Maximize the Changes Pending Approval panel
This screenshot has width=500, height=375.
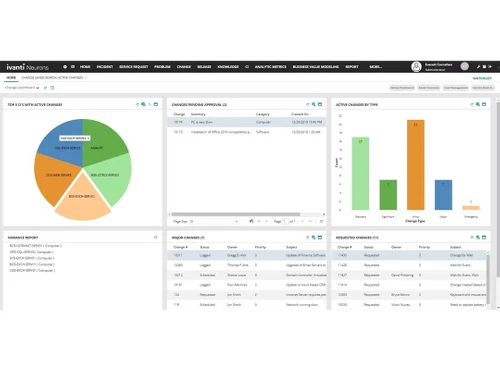(320, 104)
